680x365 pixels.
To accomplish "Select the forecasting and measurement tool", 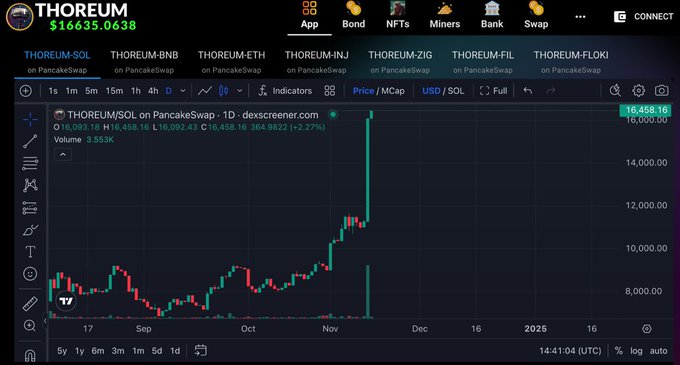I will click(x=30, y=208).
